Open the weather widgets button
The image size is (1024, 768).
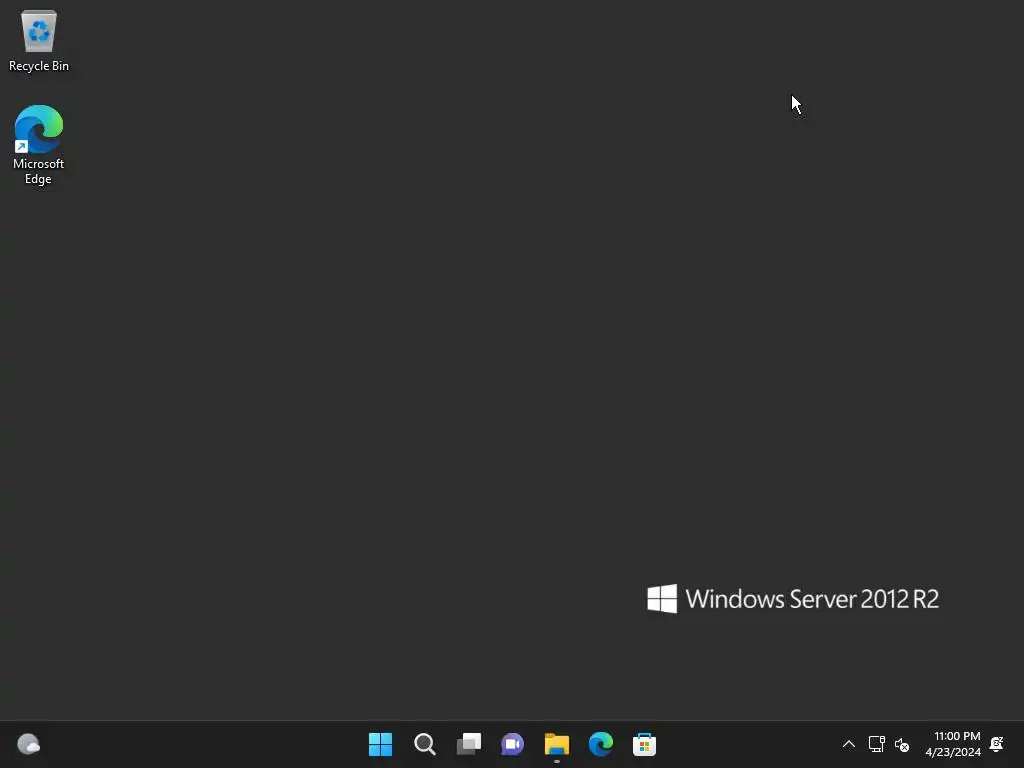click(x=28, y=744)
